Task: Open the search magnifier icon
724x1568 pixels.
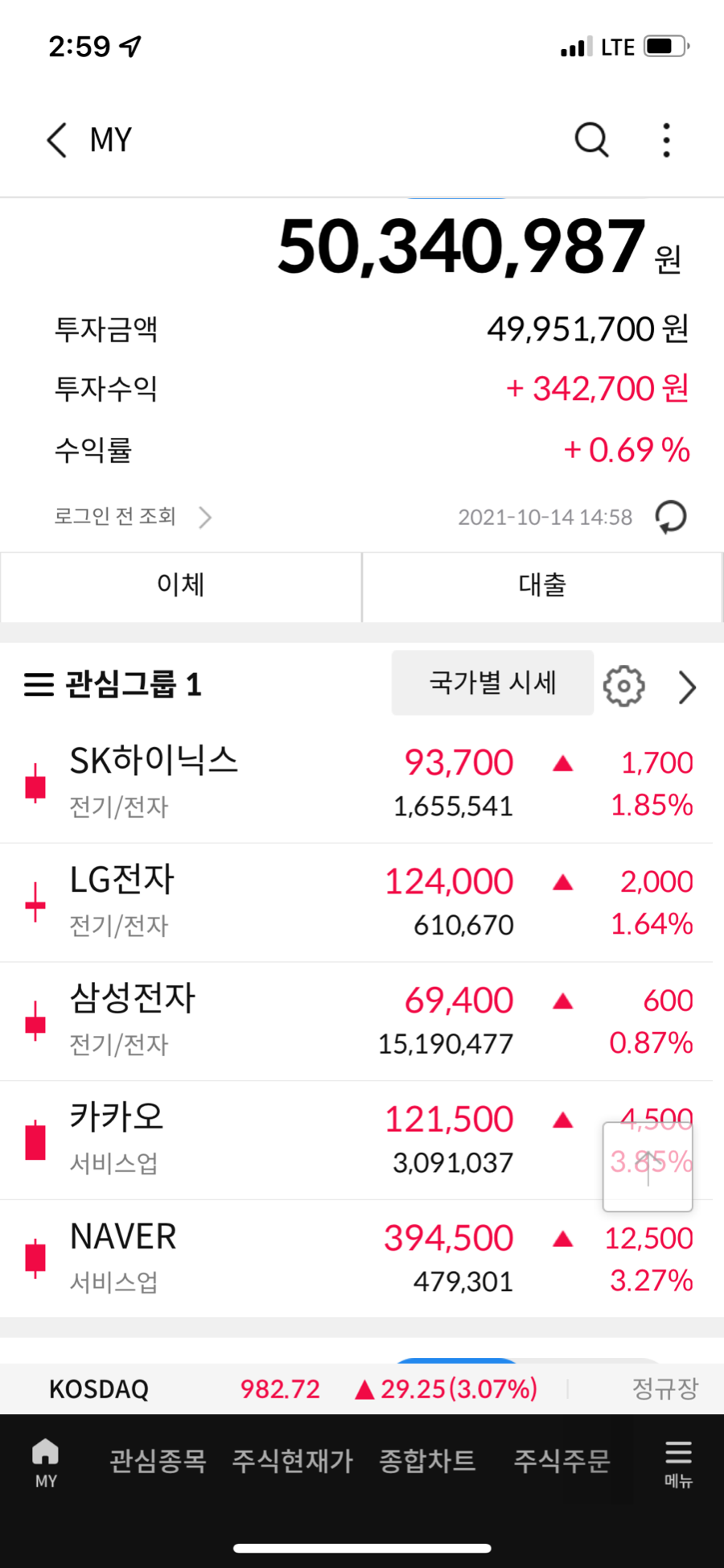Action: (591, 140)
